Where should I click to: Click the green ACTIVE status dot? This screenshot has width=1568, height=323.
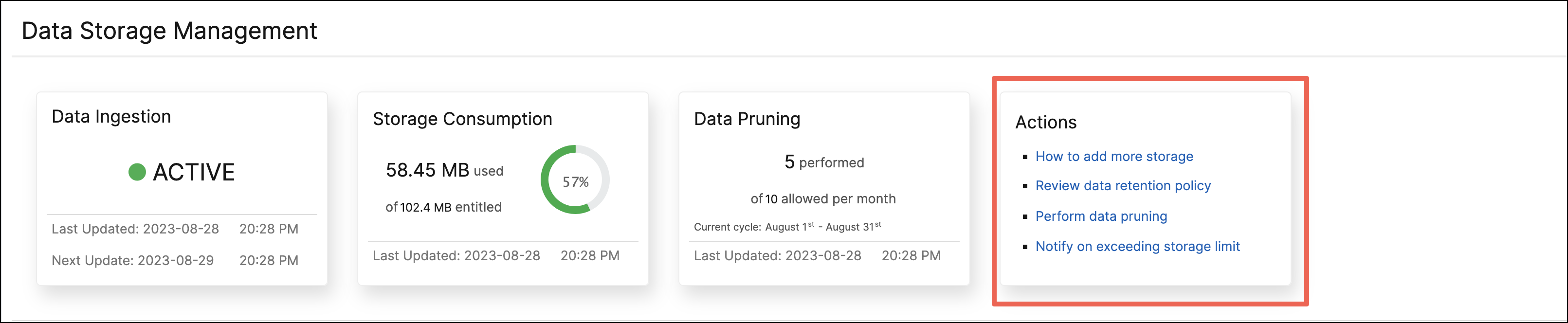coord(137,172)
